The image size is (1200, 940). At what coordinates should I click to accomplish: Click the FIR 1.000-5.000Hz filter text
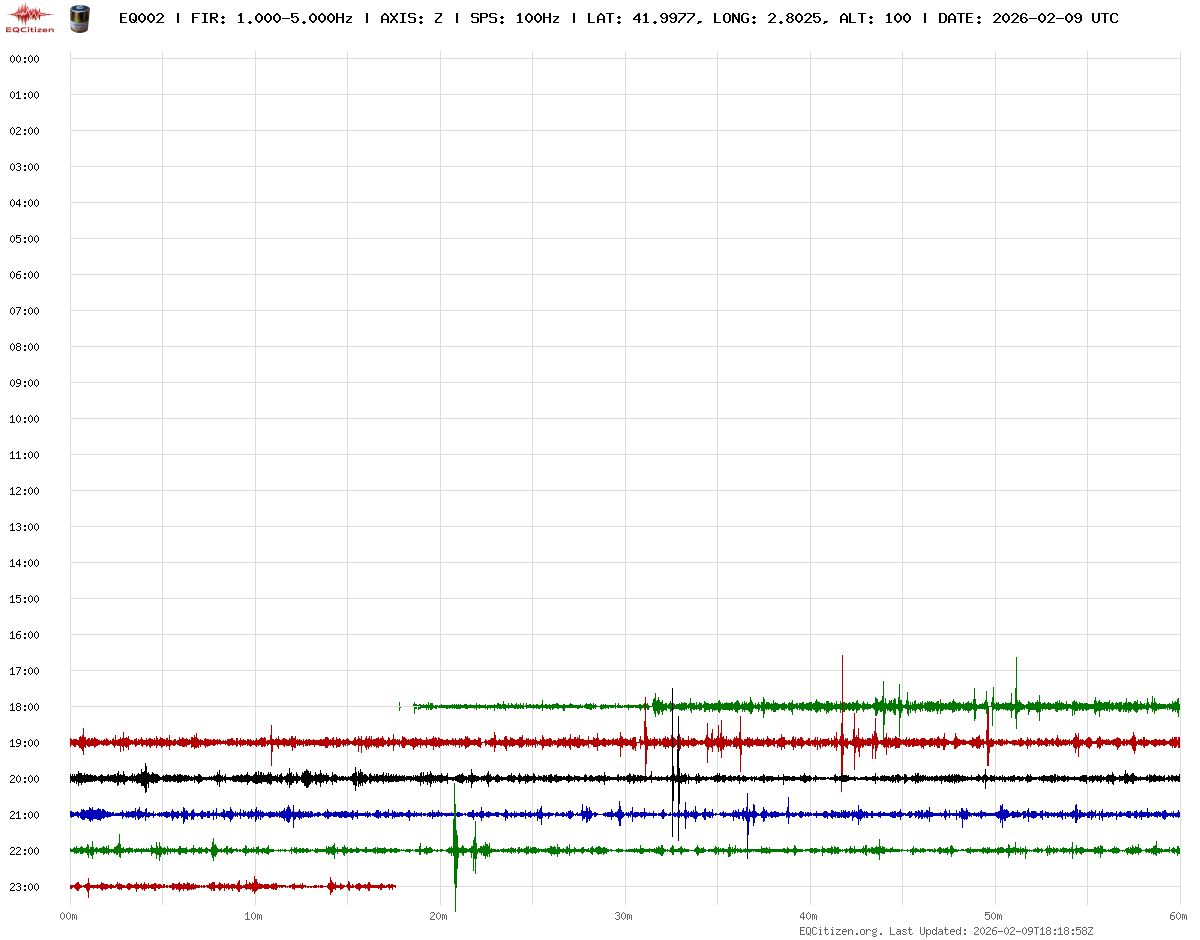tap(271, 18)
